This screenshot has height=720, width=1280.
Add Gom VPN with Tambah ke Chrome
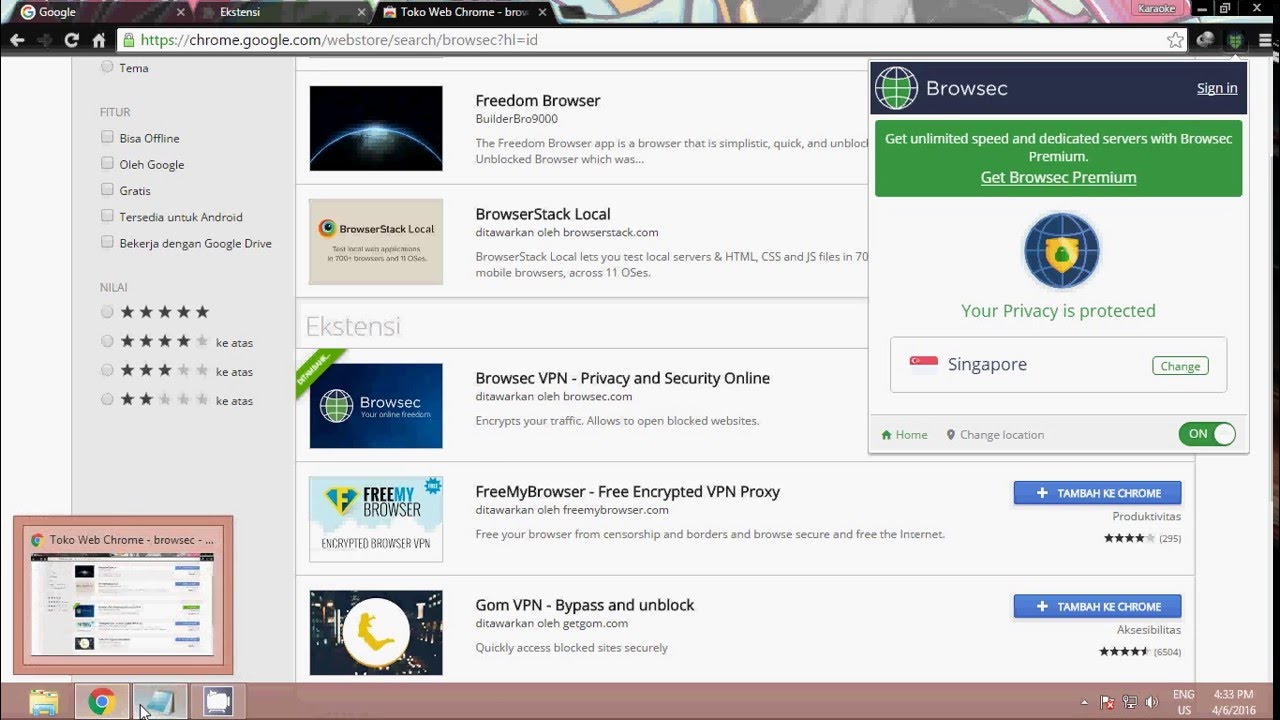click(x=1097, y=606)
